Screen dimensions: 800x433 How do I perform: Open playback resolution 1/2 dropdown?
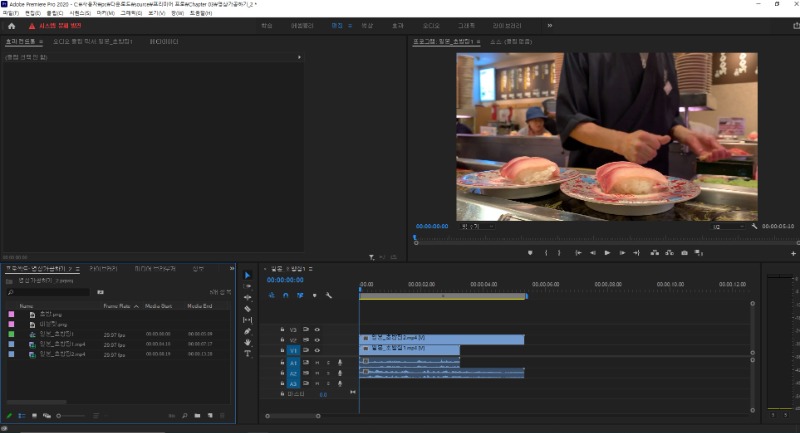point(728,226)
